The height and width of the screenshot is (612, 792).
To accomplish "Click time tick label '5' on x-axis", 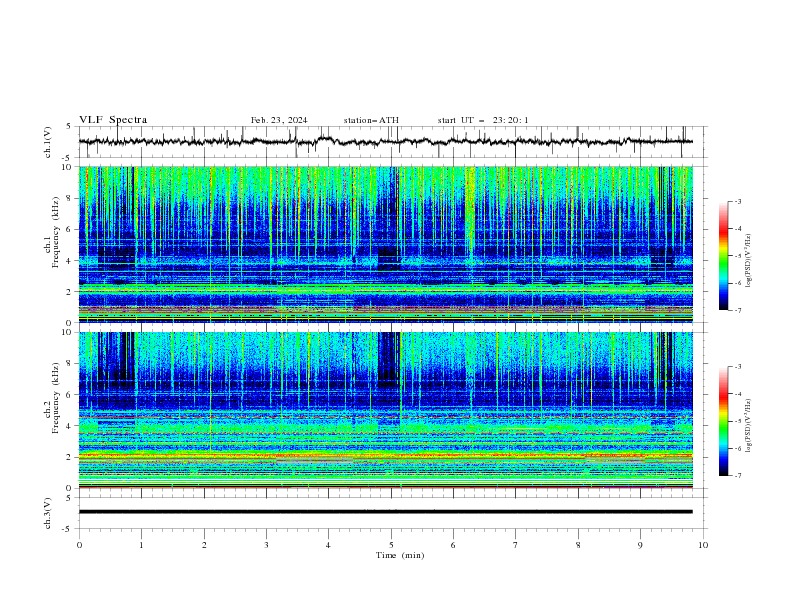I will click(391, 545).
